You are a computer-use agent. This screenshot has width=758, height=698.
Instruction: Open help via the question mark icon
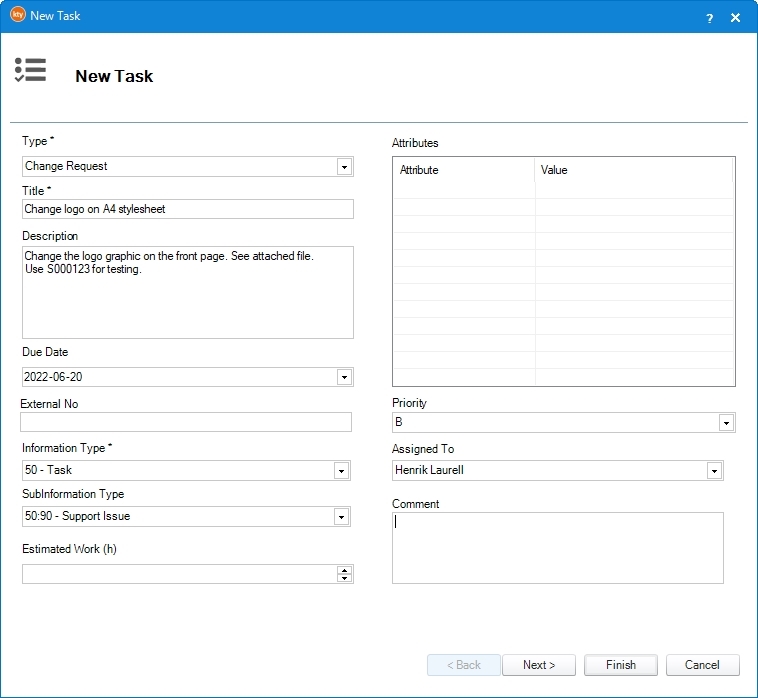coord(709,18)
